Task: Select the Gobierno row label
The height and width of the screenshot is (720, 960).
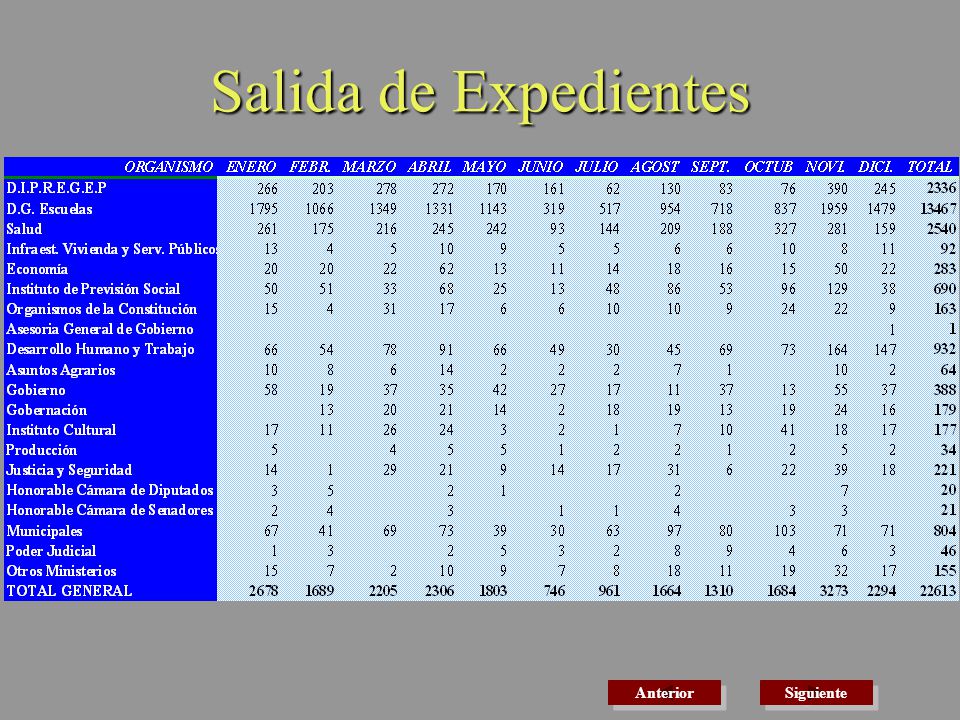Action: [36, 390]
